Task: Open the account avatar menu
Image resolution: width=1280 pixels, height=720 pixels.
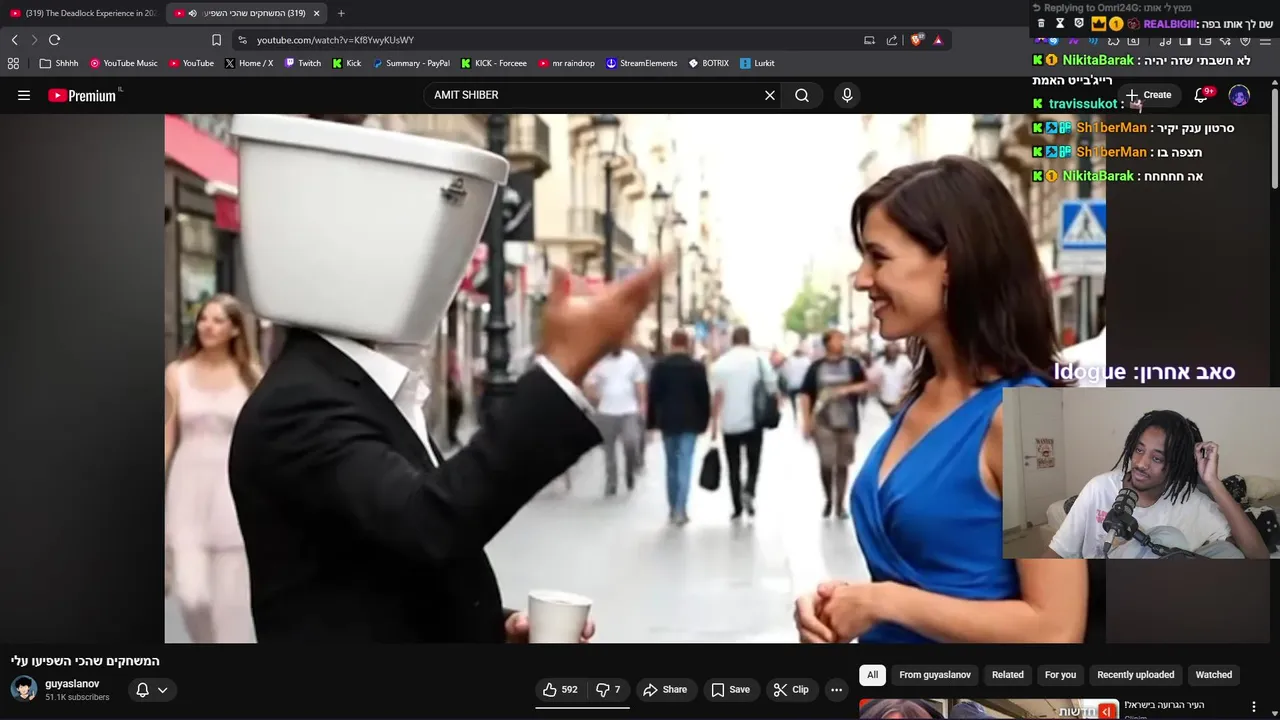Action: (1239, 95)
